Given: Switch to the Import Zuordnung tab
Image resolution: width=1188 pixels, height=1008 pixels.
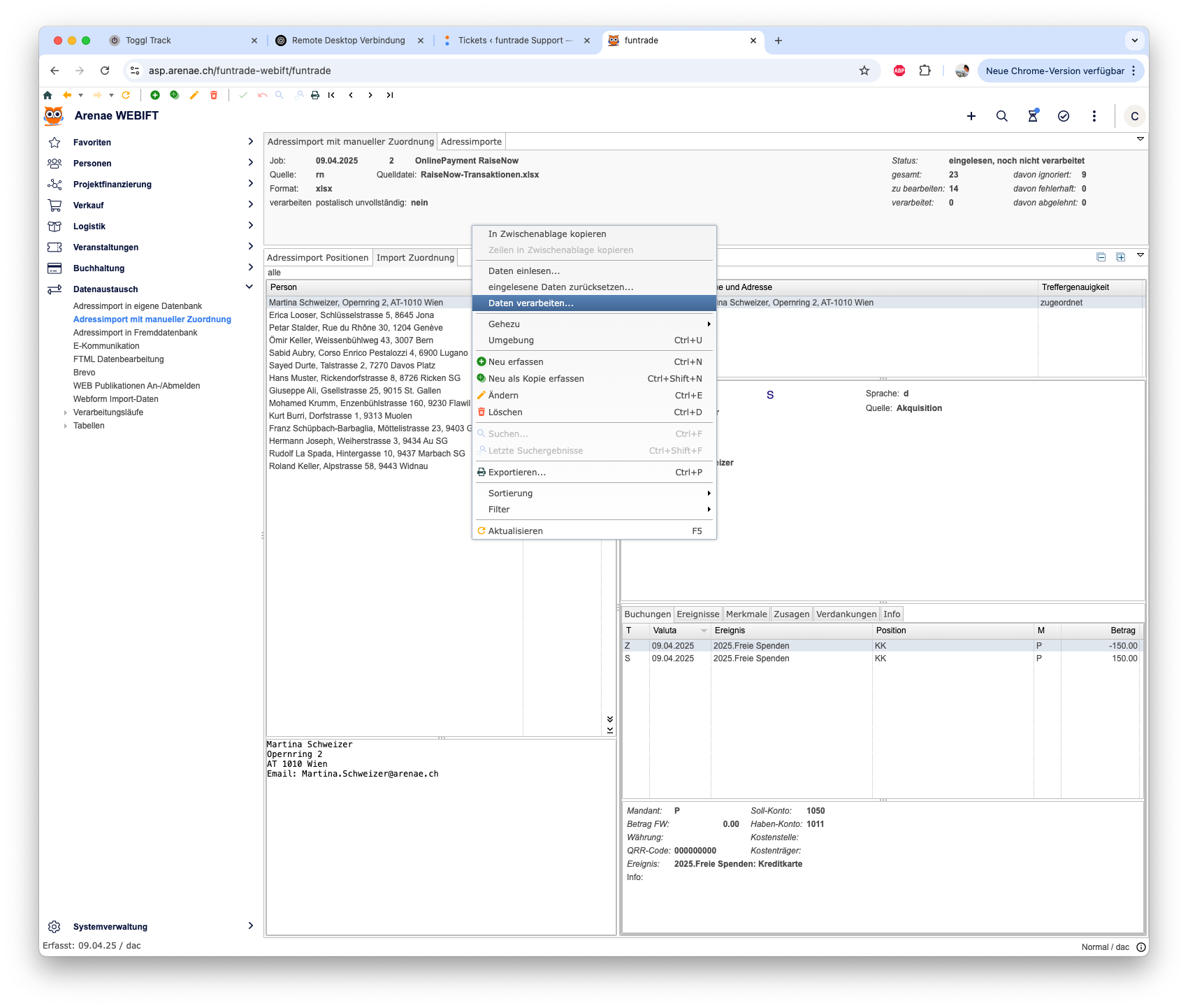Looking at the screenshot, I should pos(415,258).
